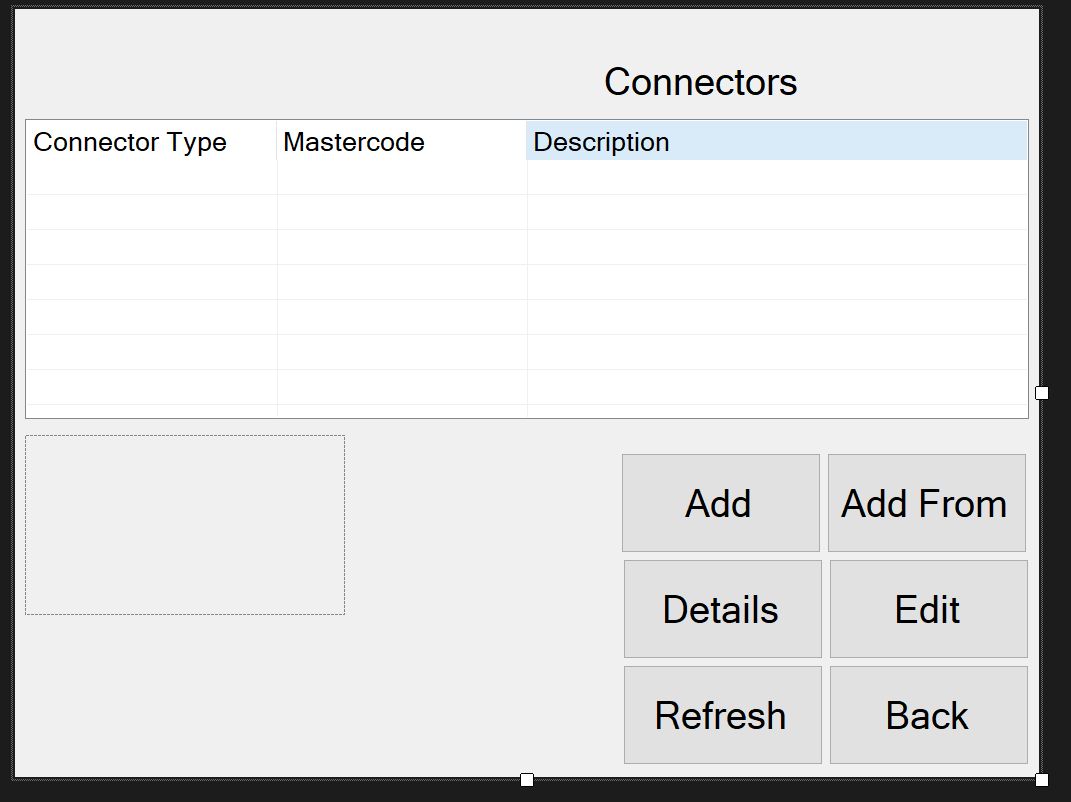Click the form's bottom-right corner resize handle
Viewport: 1071px width, 802px height.
(1042, 779)
